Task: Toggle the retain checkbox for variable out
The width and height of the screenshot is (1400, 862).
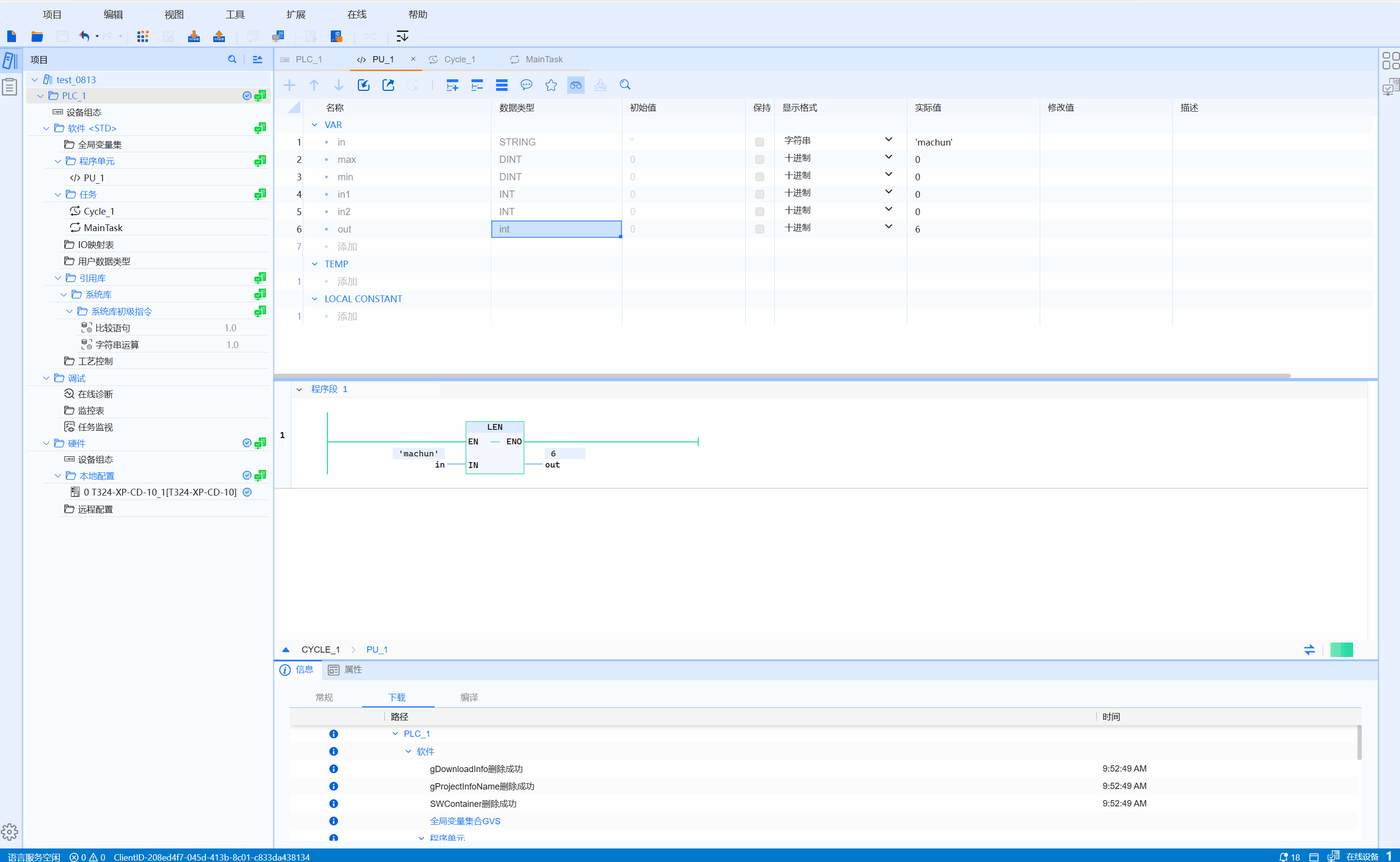Action: (760, 229)
